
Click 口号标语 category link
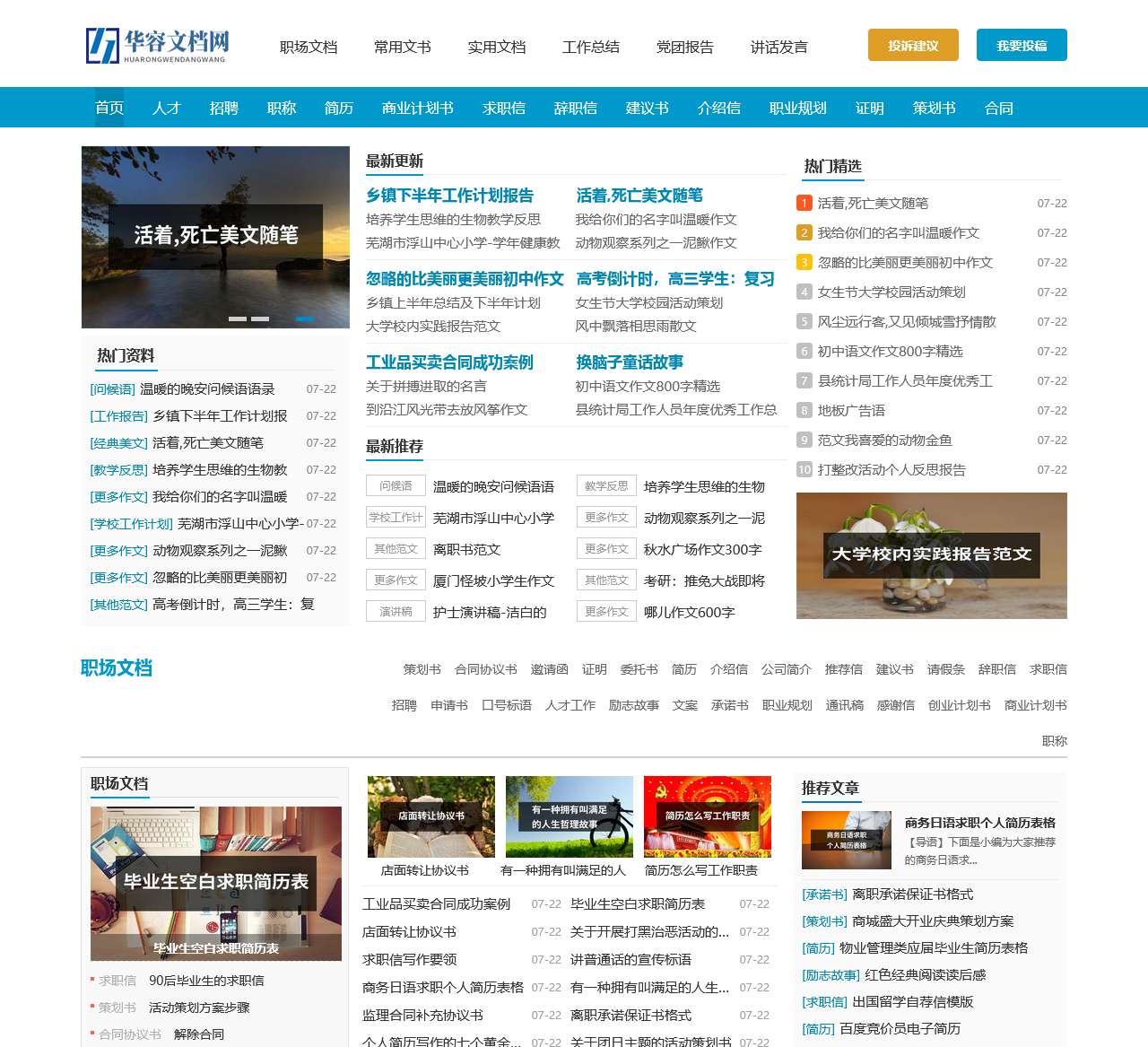(x=507, y=705)
